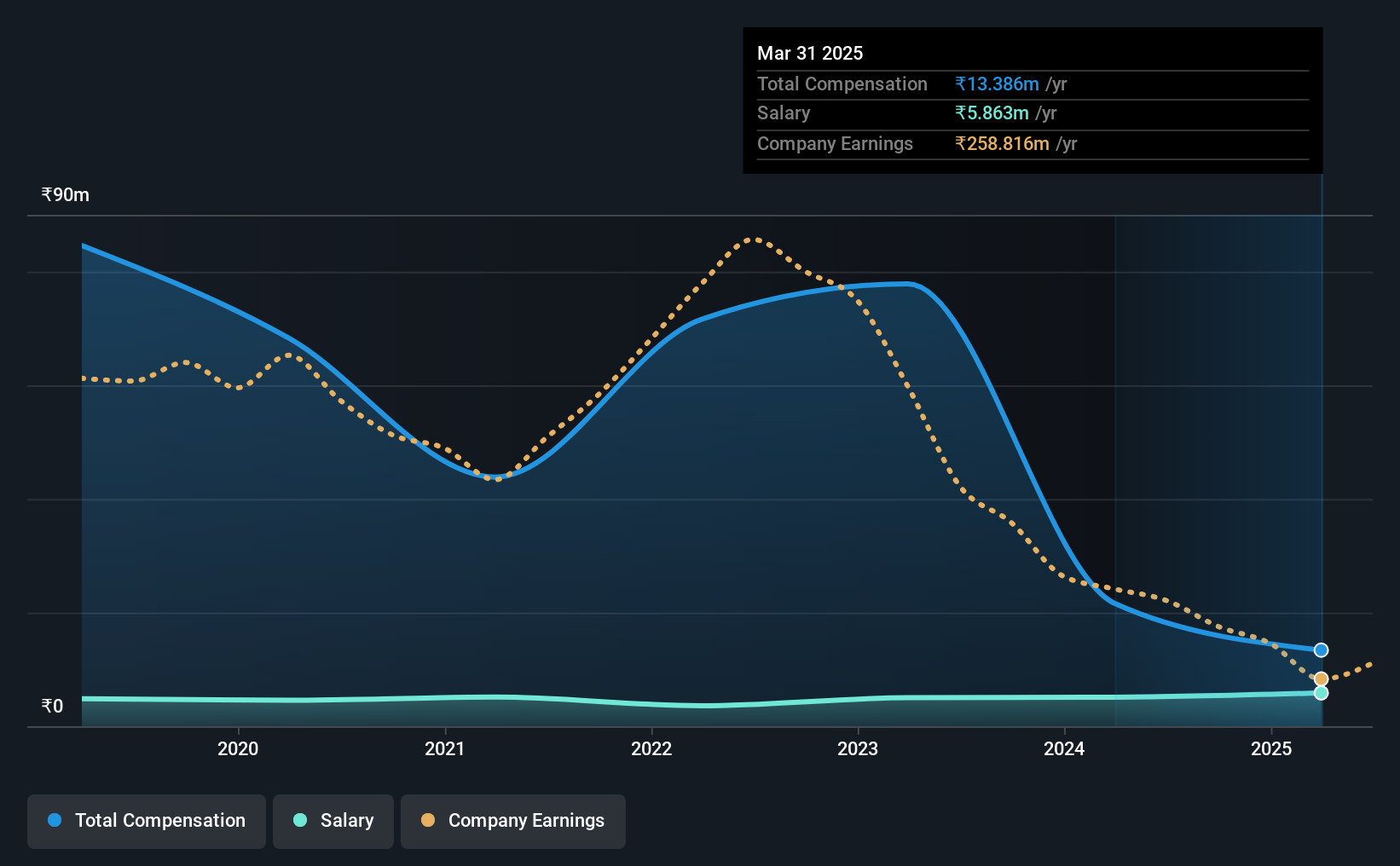This screenshot has height=866, width=1400.
Task: Select the teal Salary data point marker
Action: [x=1321, y=693]
